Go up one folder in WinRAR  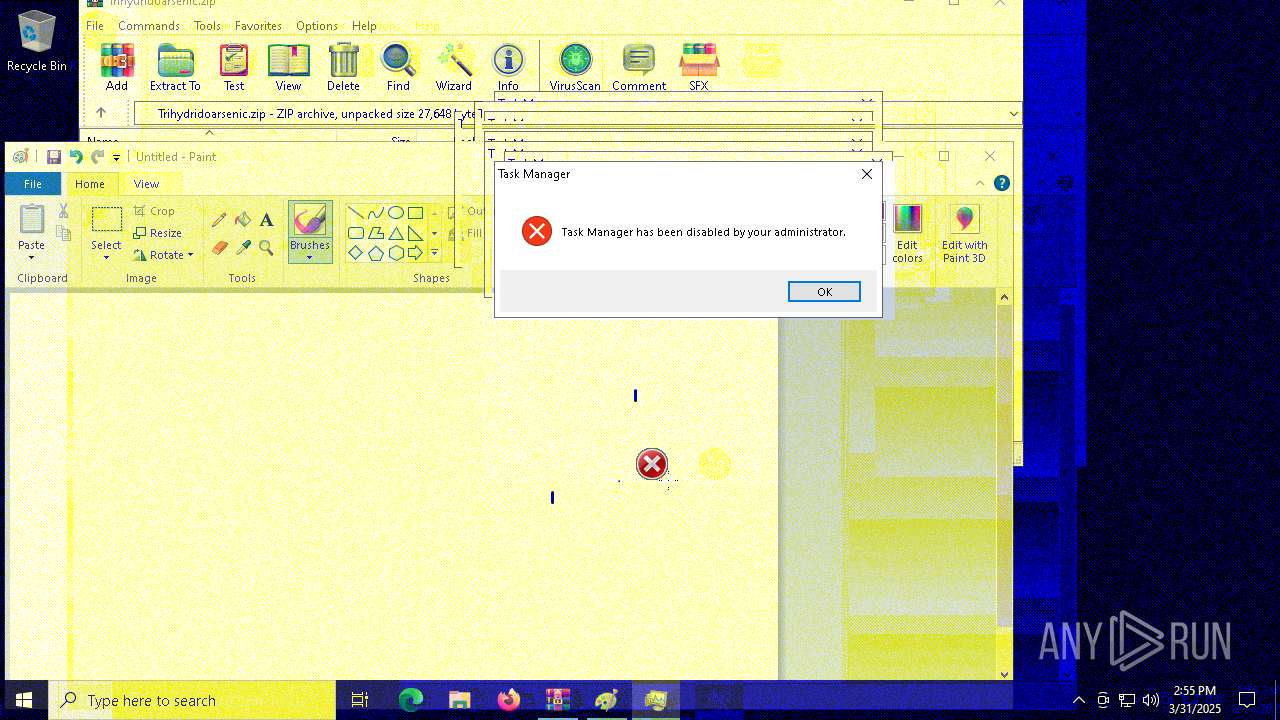click(101, 113)
